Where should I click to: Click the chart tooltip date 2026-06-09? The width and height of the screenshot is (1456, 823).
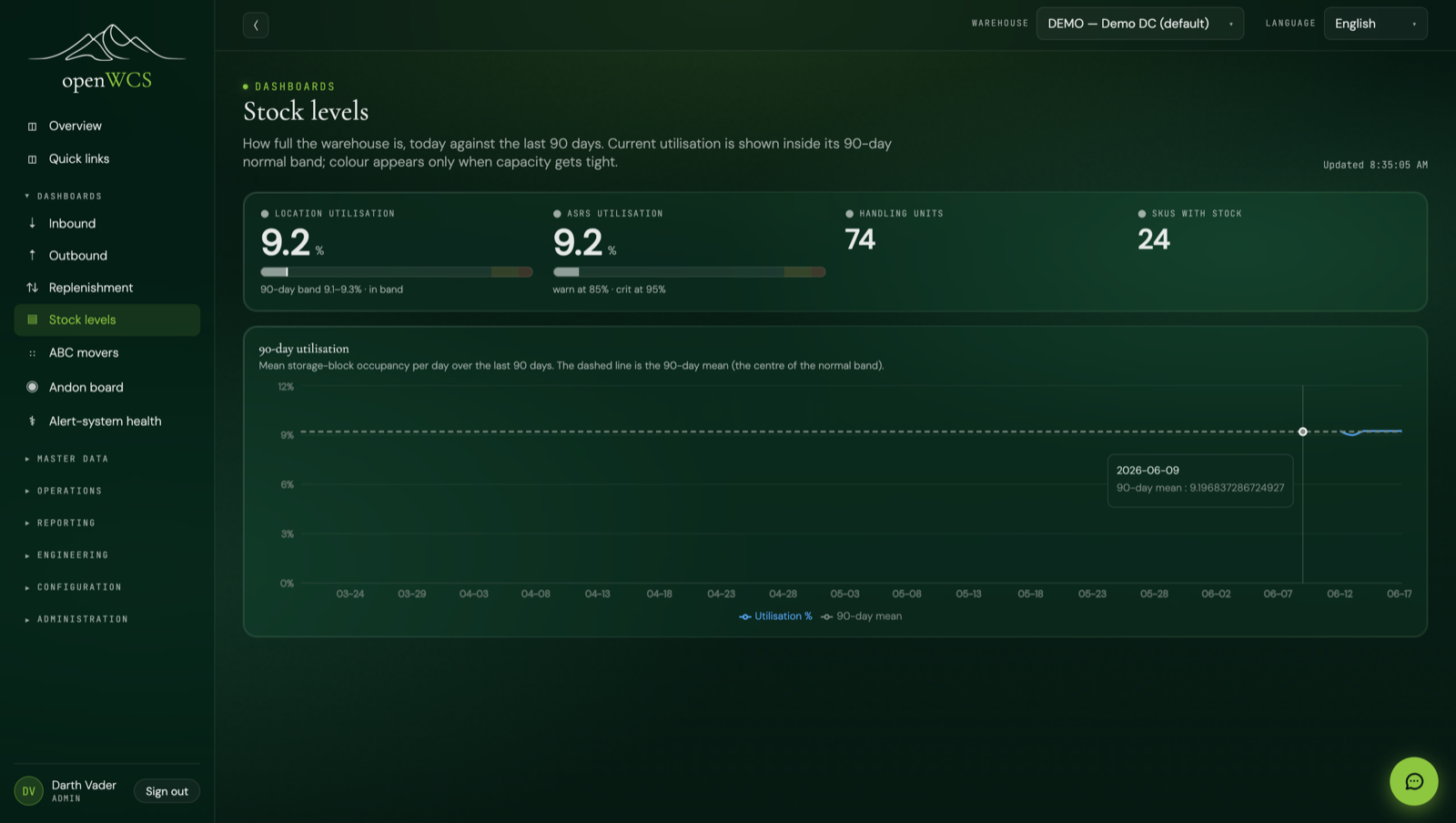tap(1148, 471)
